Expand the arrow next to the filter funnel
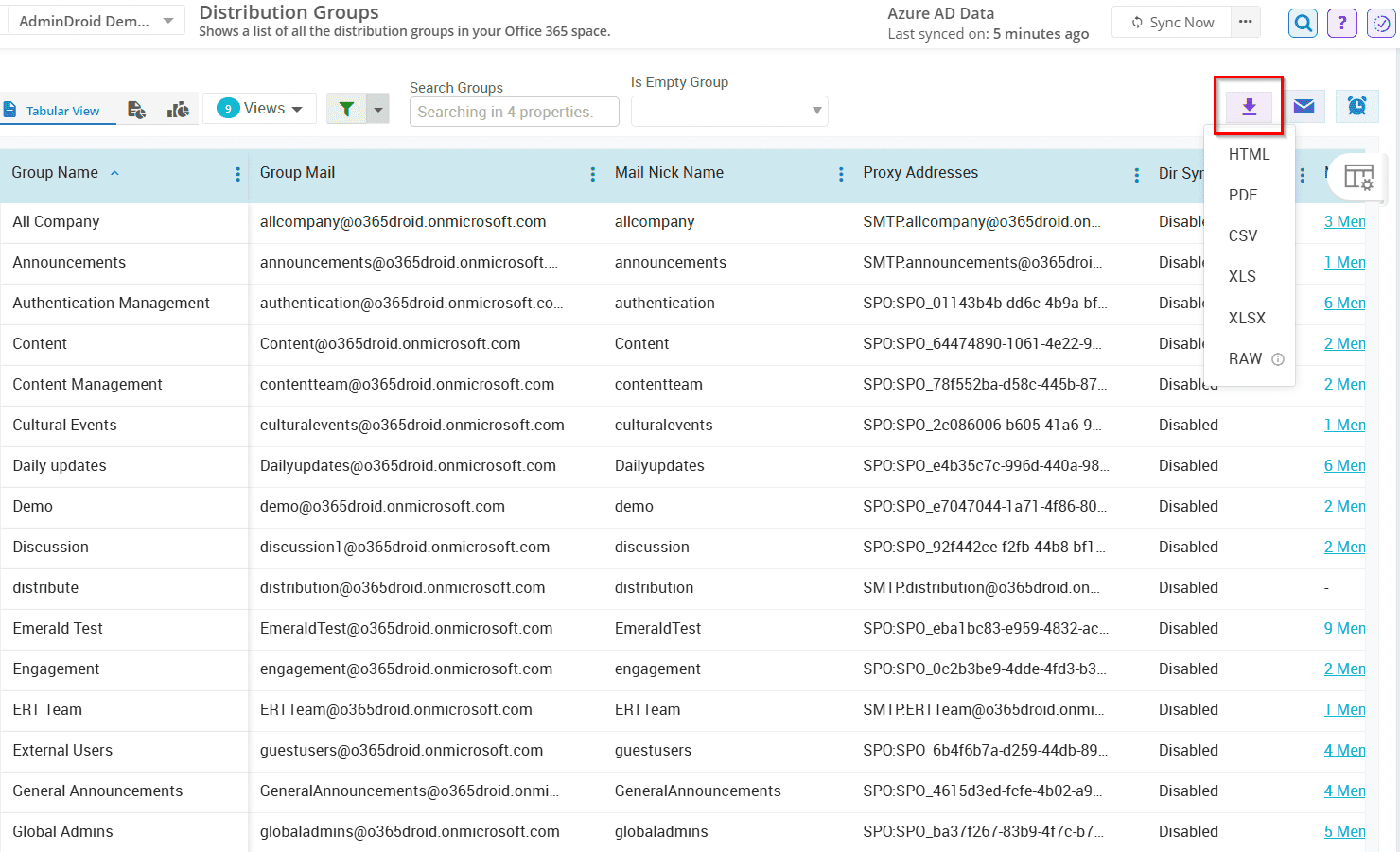The image size is (1400, 852). [377, 108]
